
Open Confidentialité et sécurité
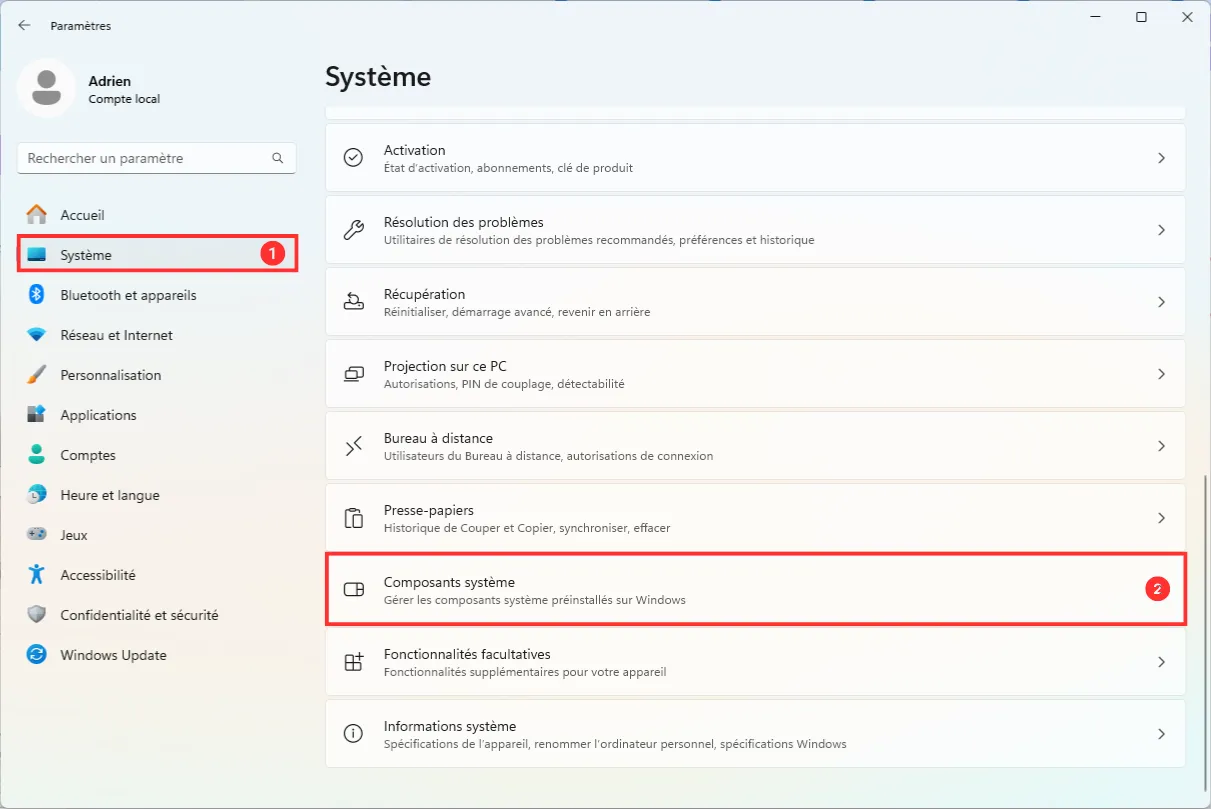pos(157,615)
